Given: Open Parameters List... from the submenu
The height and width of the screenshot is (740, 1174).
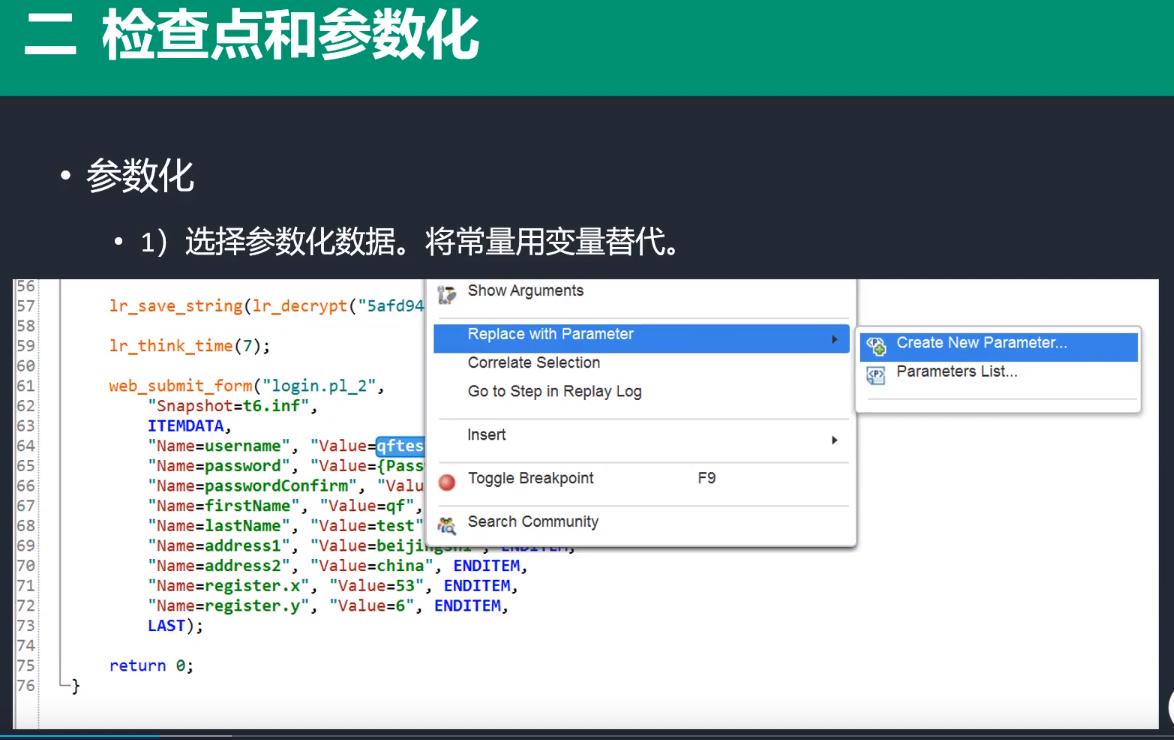Looking at the screenshot, I should click(x=957, y=371).
